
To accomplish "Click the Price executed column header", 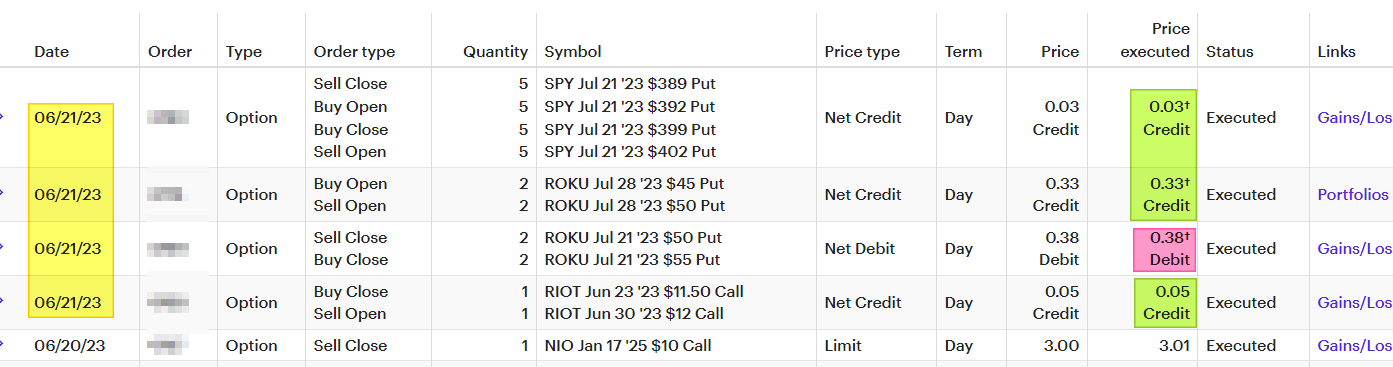I will (x=1157, y=41).
